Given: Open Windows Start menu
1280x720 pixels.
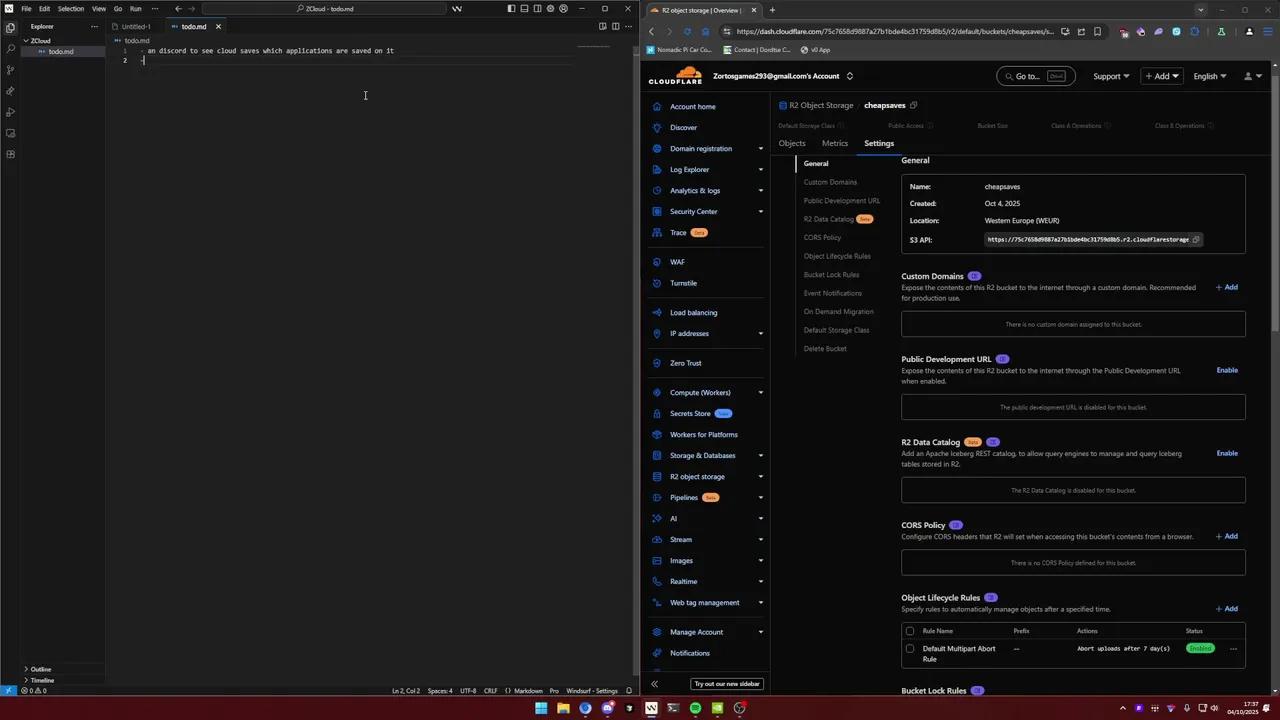Looking at the screenshot, I should [x=541, y=708].
